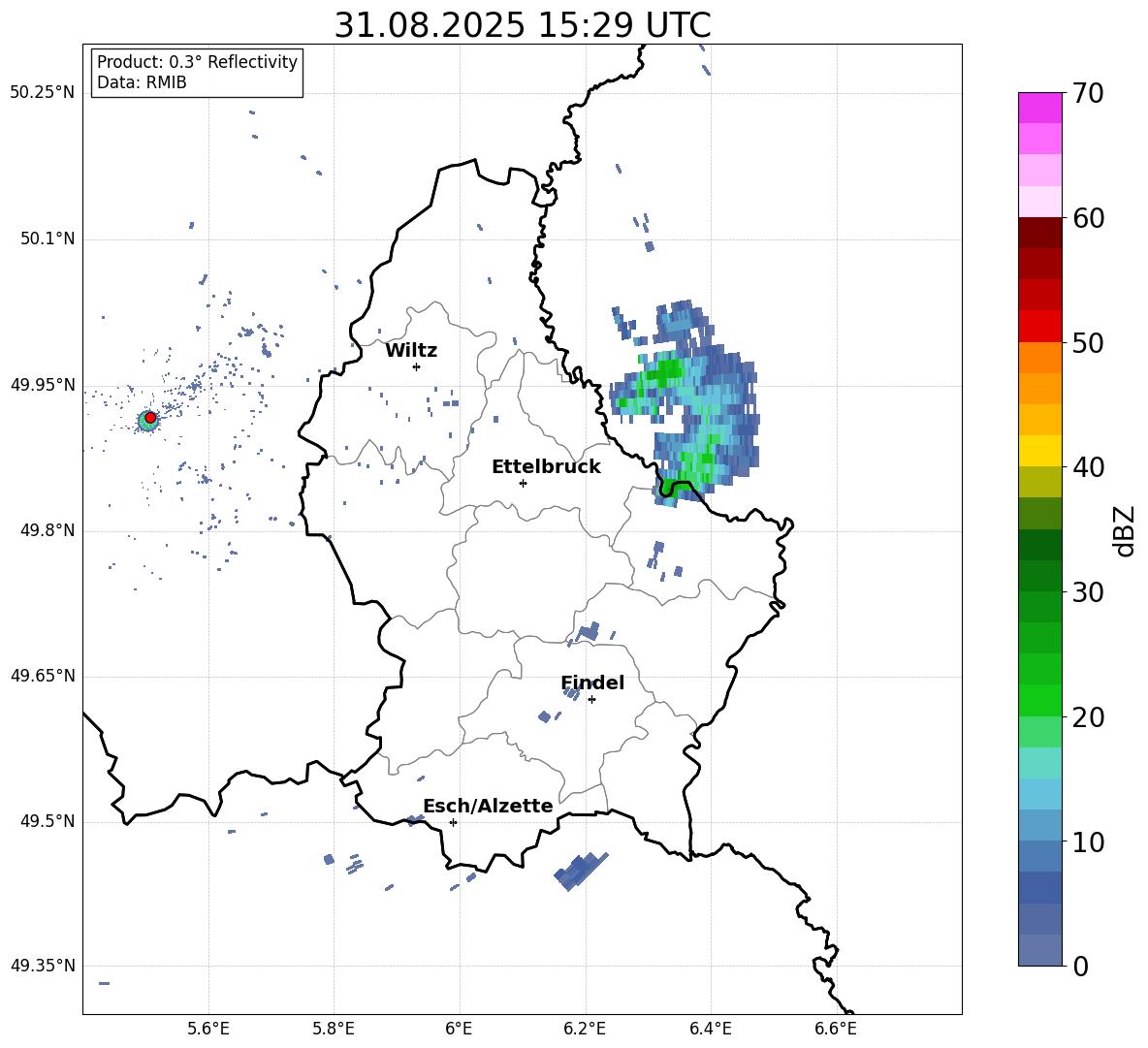Click the 0 tick on the colorbar

[1080, 966]
